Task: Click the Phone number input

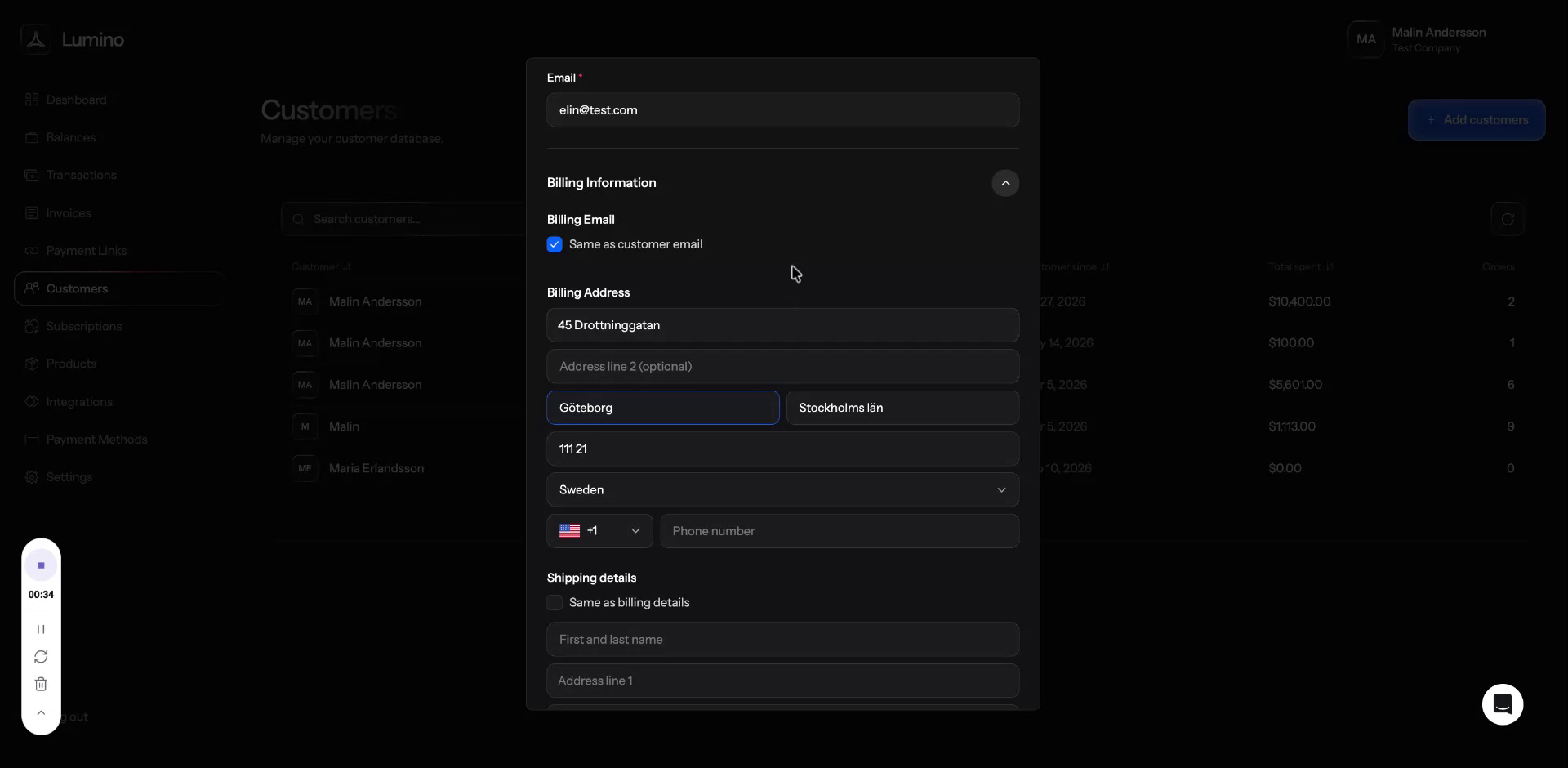Action: pos(840,531)
